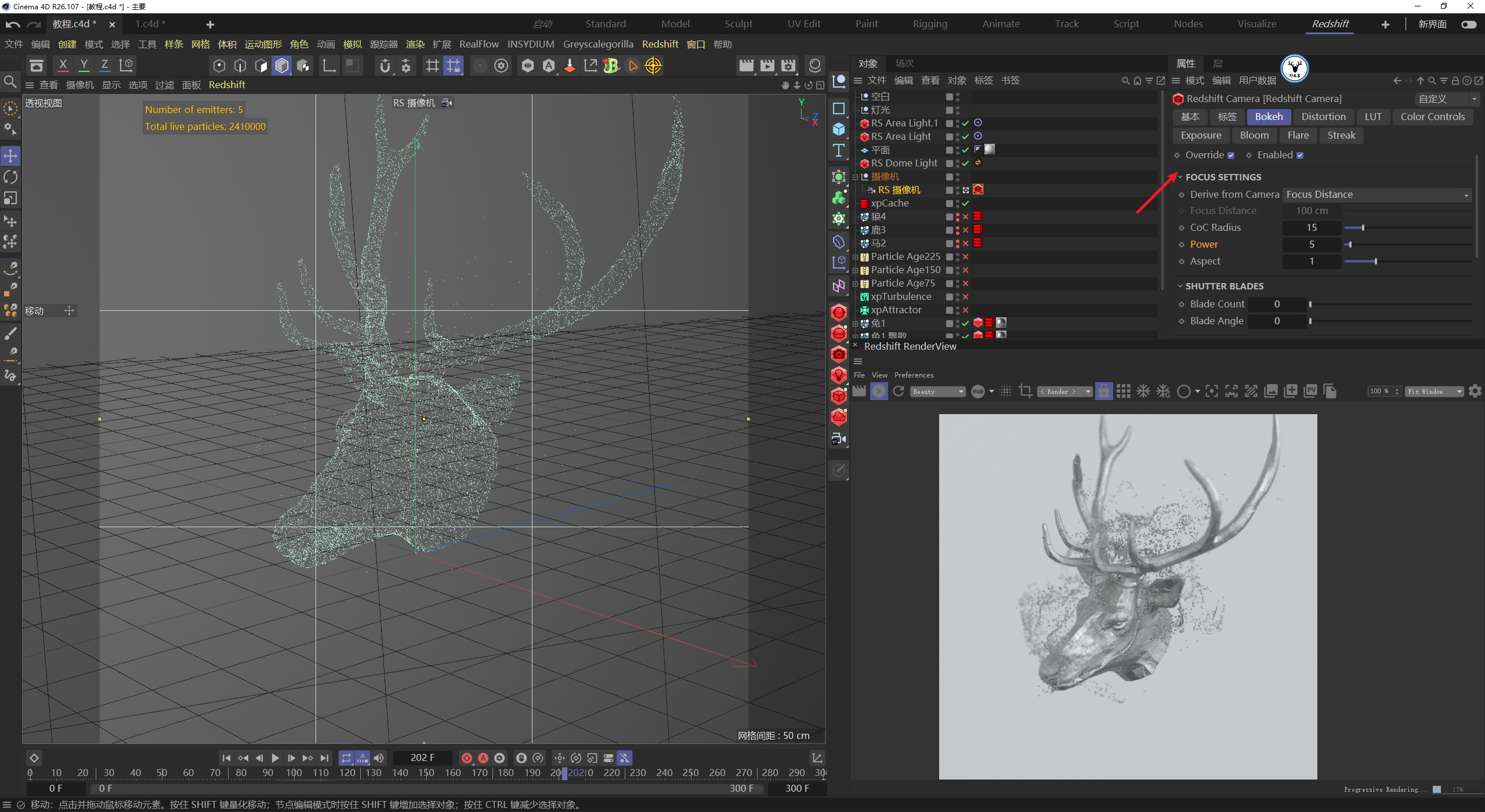
Task: Toggle the Override checkbox
Action: click(1231, 155)
